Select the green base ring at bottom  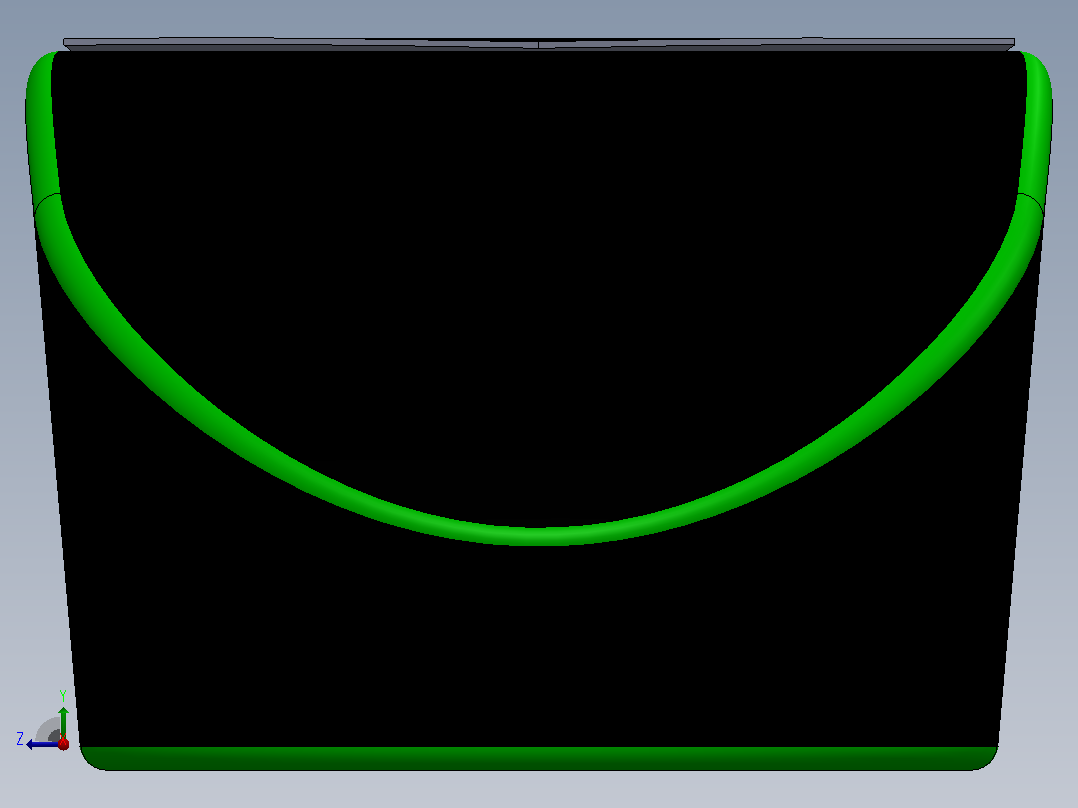click(x=539, y=758)
